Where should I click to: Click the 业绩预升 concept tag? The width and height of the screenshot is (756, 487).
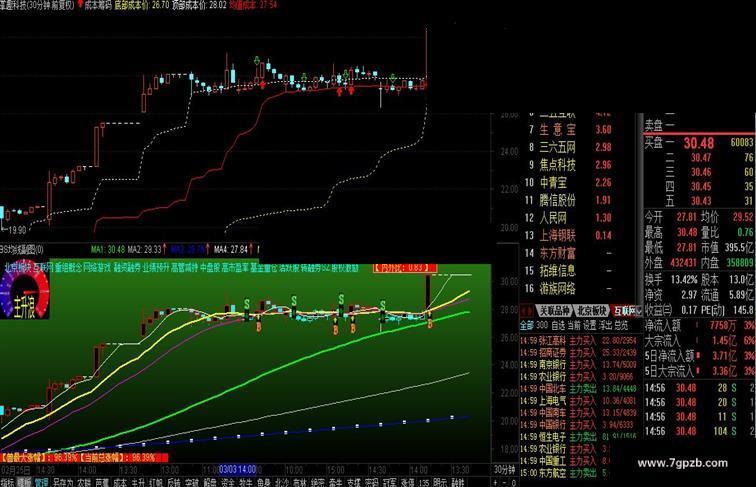pos(156,268)
